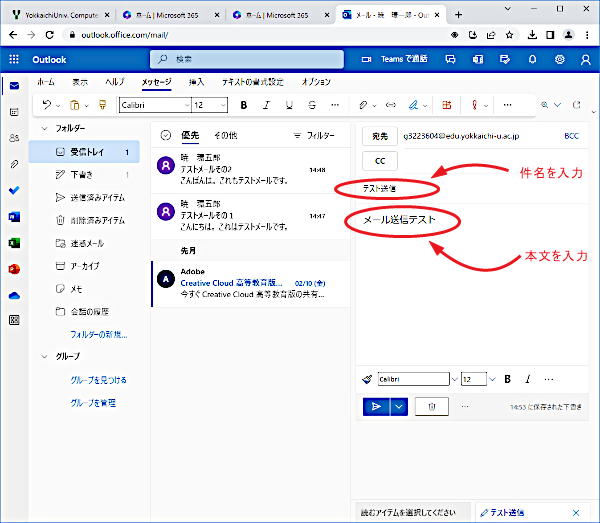Open the app launcher grid icon
600x523 pixels.
[x=14, y=59]
